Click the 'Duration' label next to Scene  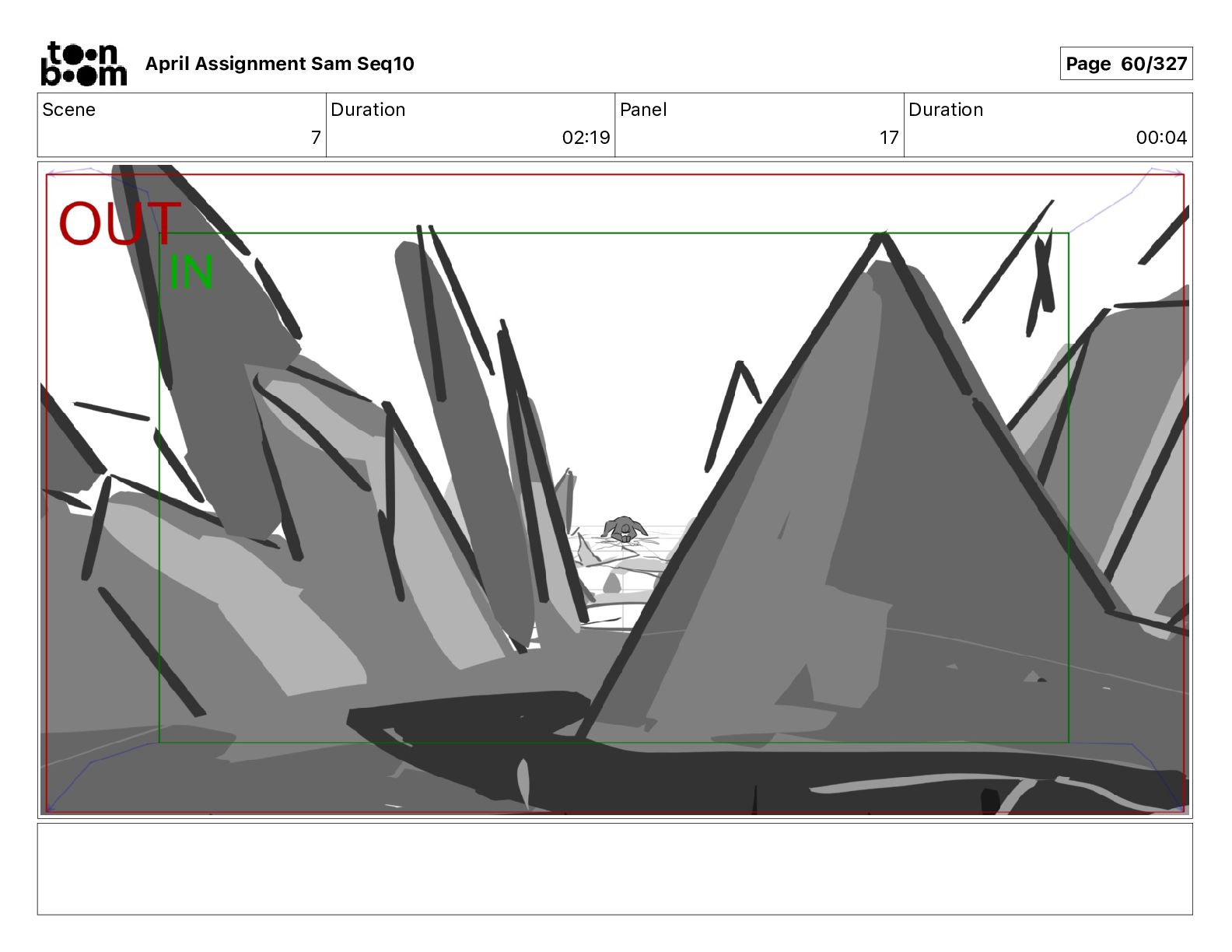(368, 110)
